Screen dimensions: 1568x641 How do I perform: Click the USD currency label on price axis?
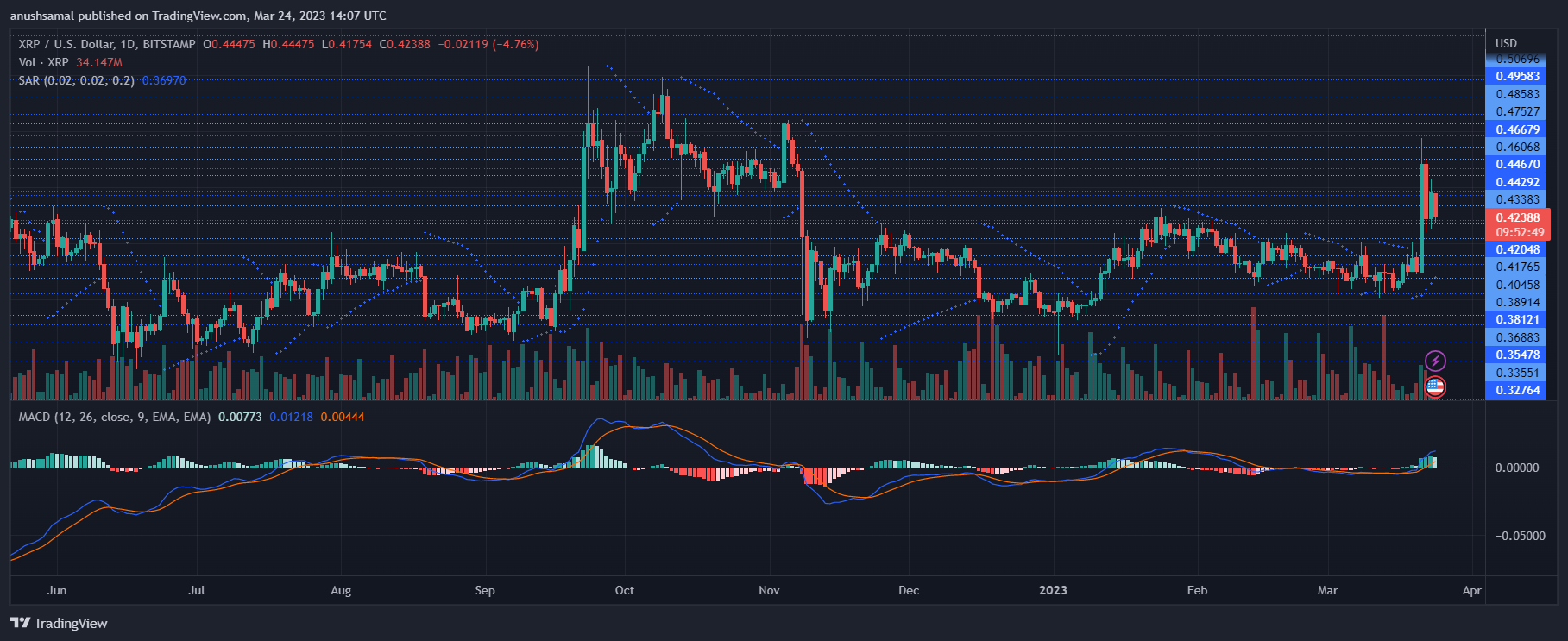point(1506,43)
